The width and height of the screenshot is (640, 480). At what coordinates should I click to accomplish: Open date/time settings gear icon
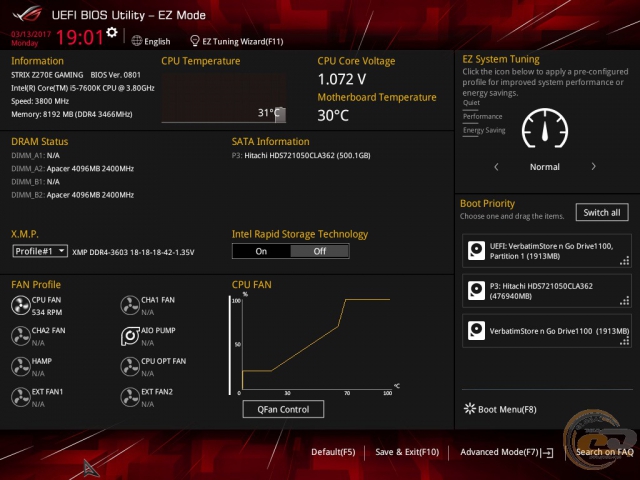tap(112, 32)
